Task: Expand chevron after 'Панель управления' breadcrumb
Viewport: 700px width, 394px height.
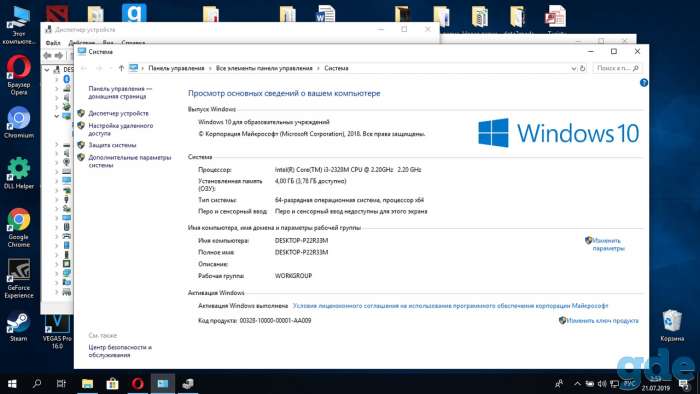Action: pos(210,68)
